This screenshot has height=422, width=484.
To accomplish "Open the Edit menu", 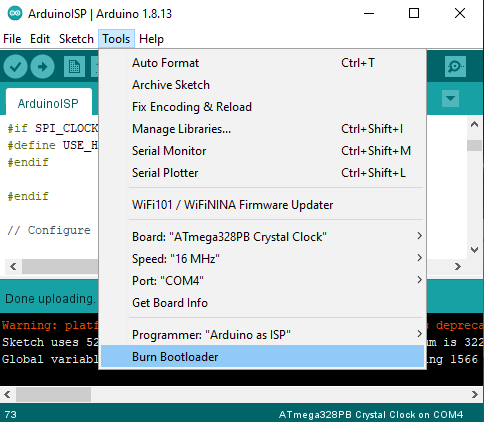I will pyautogui.click(x=40, y=39).
